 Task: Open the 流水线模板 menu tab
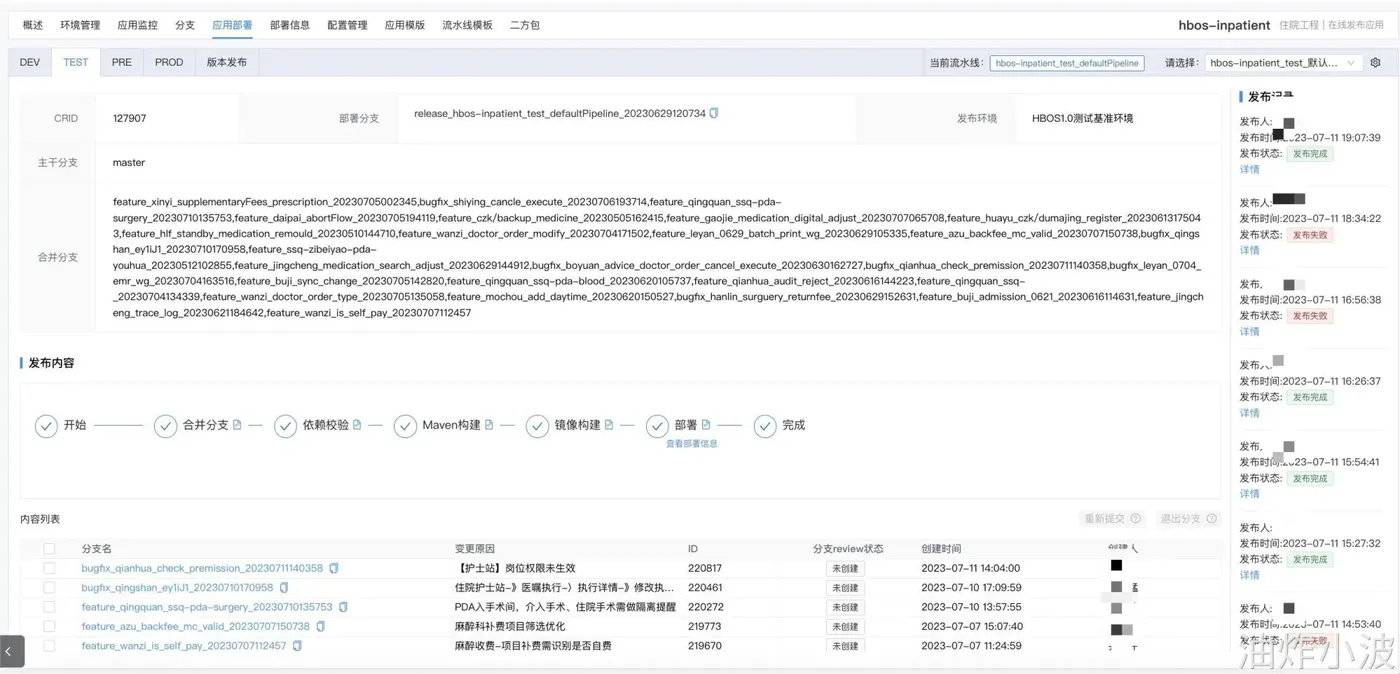pos(467,25)
